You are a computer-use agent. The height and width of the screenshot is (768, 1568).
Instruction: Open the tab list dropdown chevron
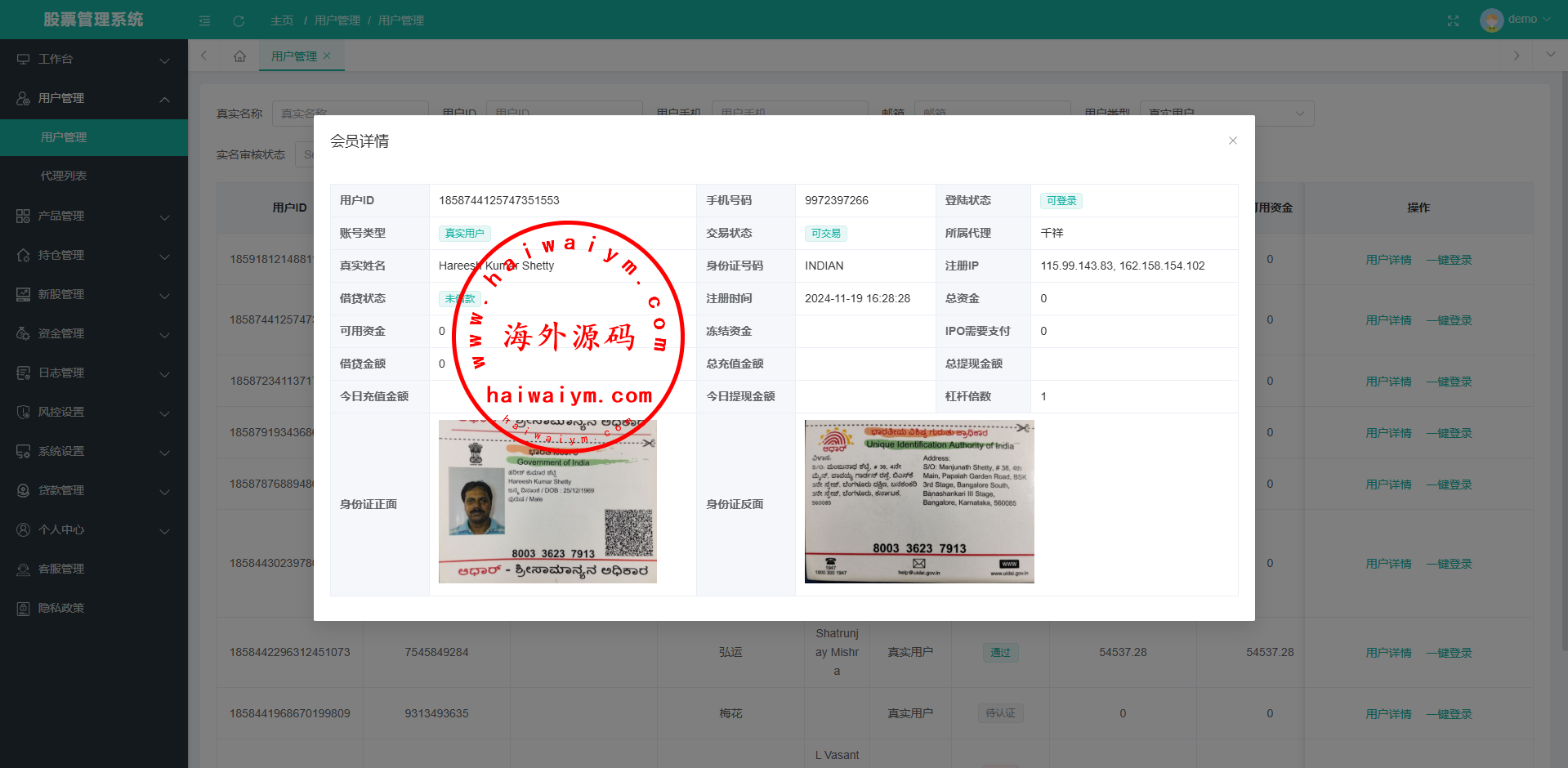pyautogui.click(x=1550, y=55)
